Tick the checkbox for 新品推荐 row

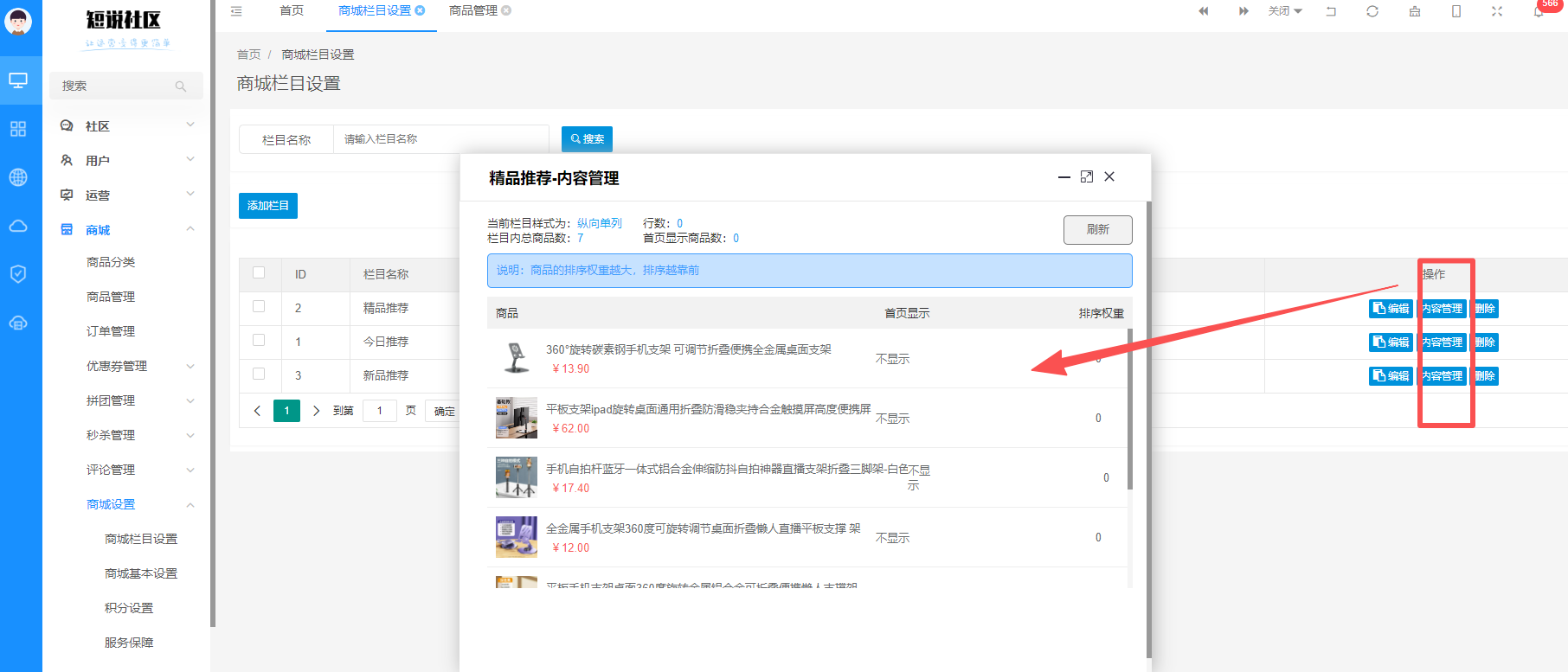tap(259, 374)
